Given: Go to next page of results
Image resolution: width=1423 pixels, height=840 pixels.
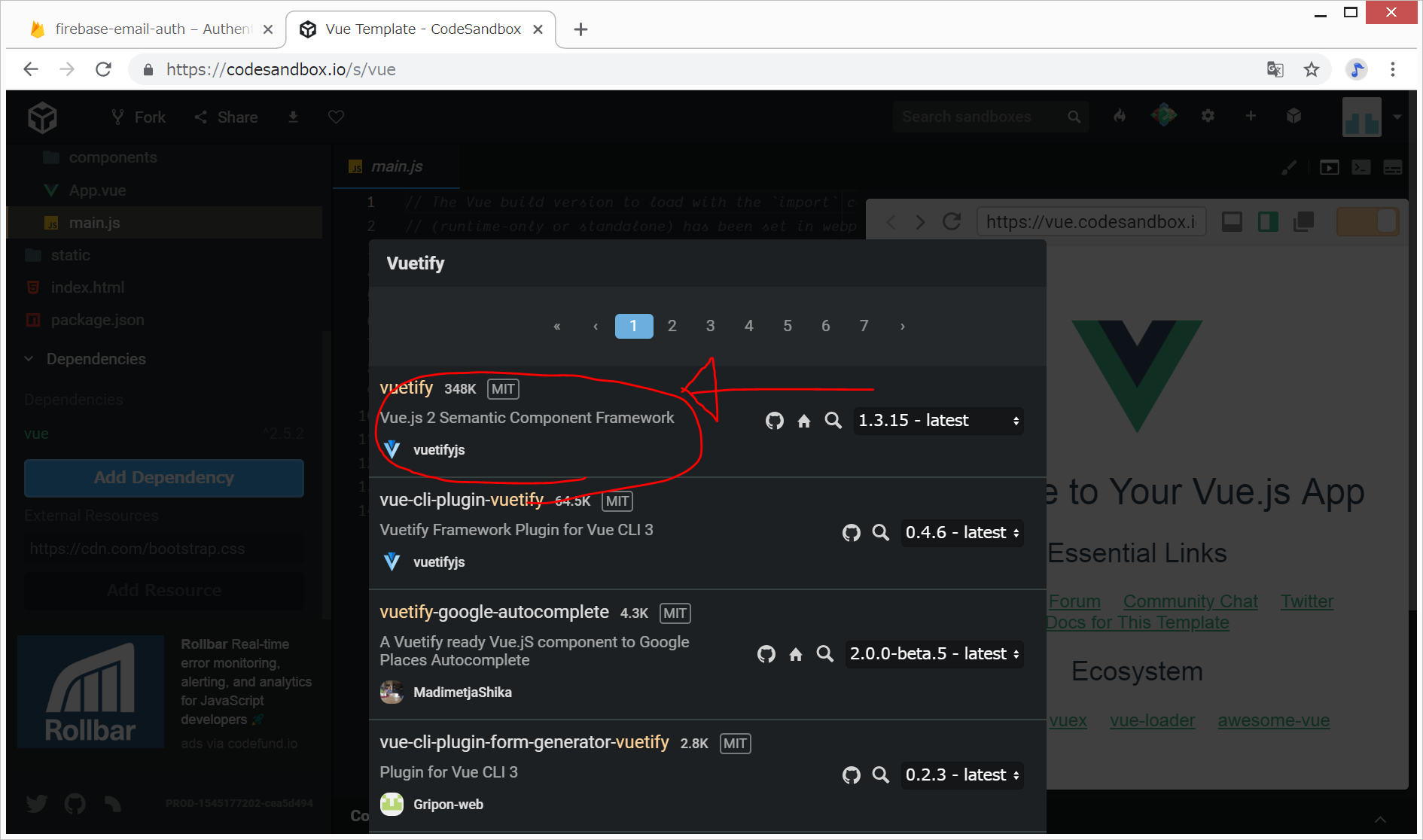Looking at the screenshot, I should point(902,326).
